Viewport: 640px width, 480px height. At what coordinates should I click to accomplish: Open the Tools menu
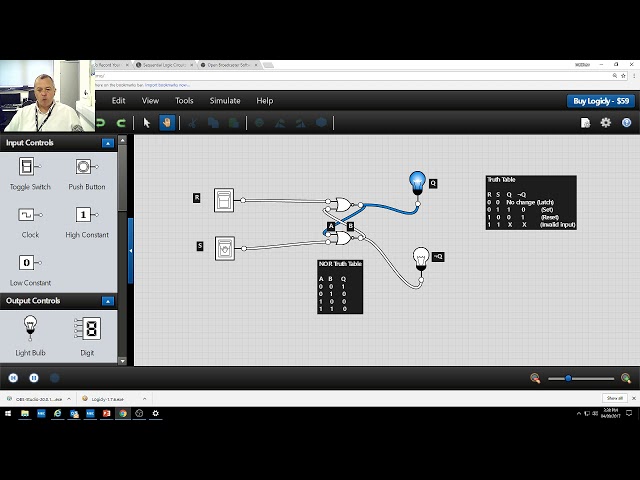[x=184, y=101]
